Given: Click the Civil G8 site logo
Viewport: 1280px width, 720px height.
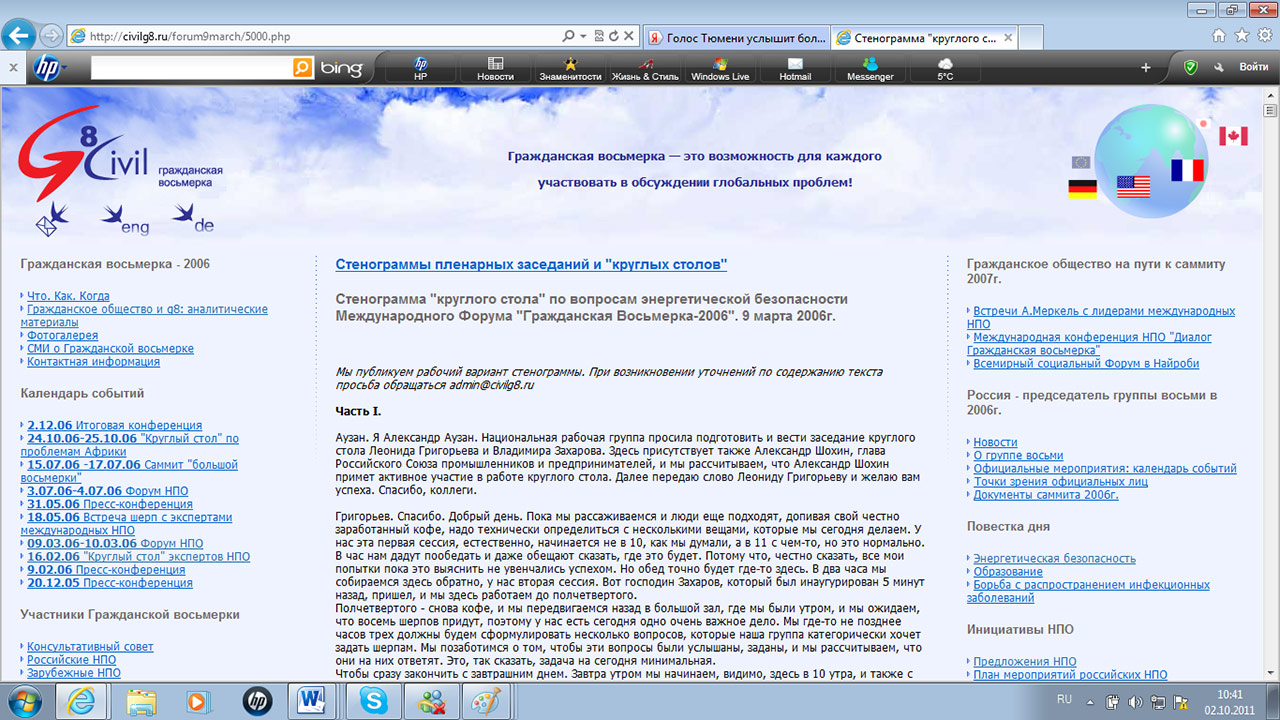Looking at the screenshot, I should pyautogui.click(x=83, y=152).
